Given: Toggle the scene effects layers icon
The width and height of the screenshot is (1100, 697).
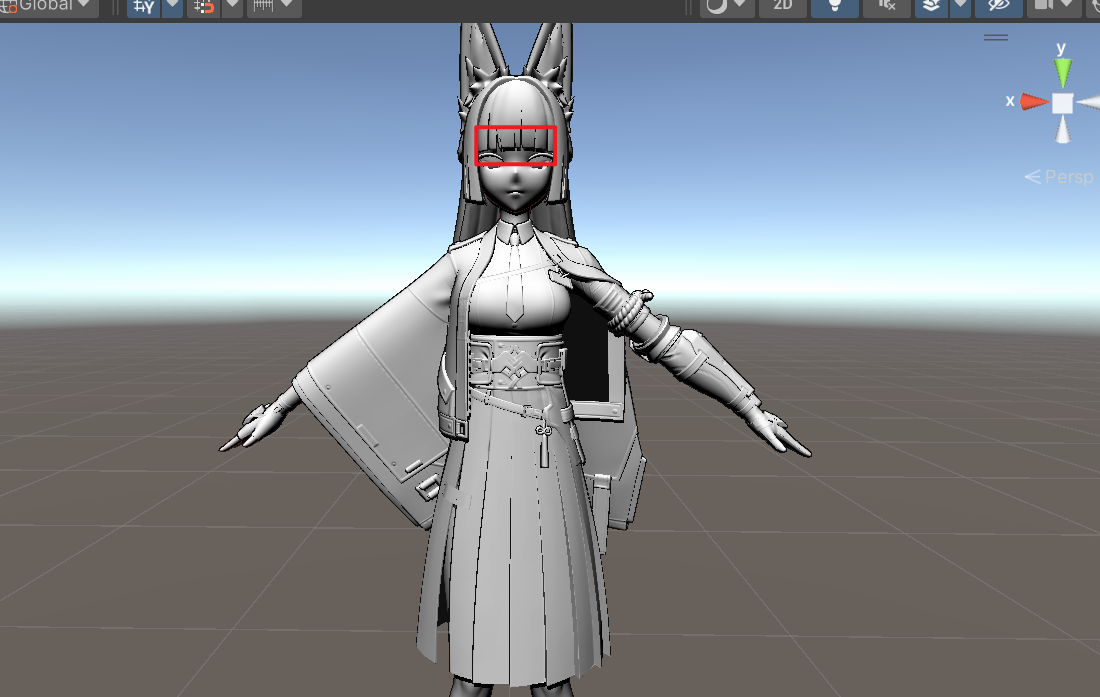Looking at the screenshot, I should click(x=930, y=6).
